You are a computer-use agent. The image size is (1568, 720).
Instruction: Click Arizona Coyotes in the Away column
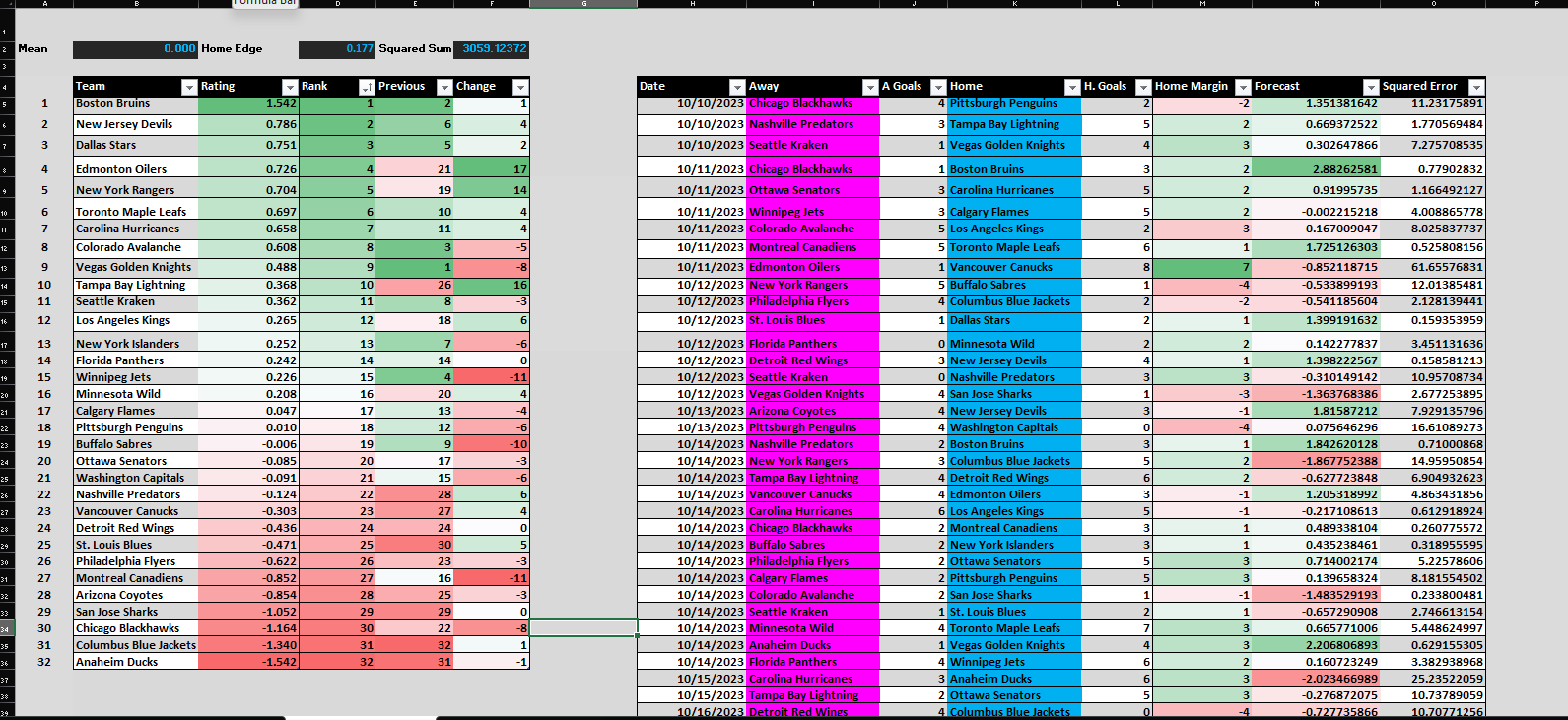click(813, 411)
